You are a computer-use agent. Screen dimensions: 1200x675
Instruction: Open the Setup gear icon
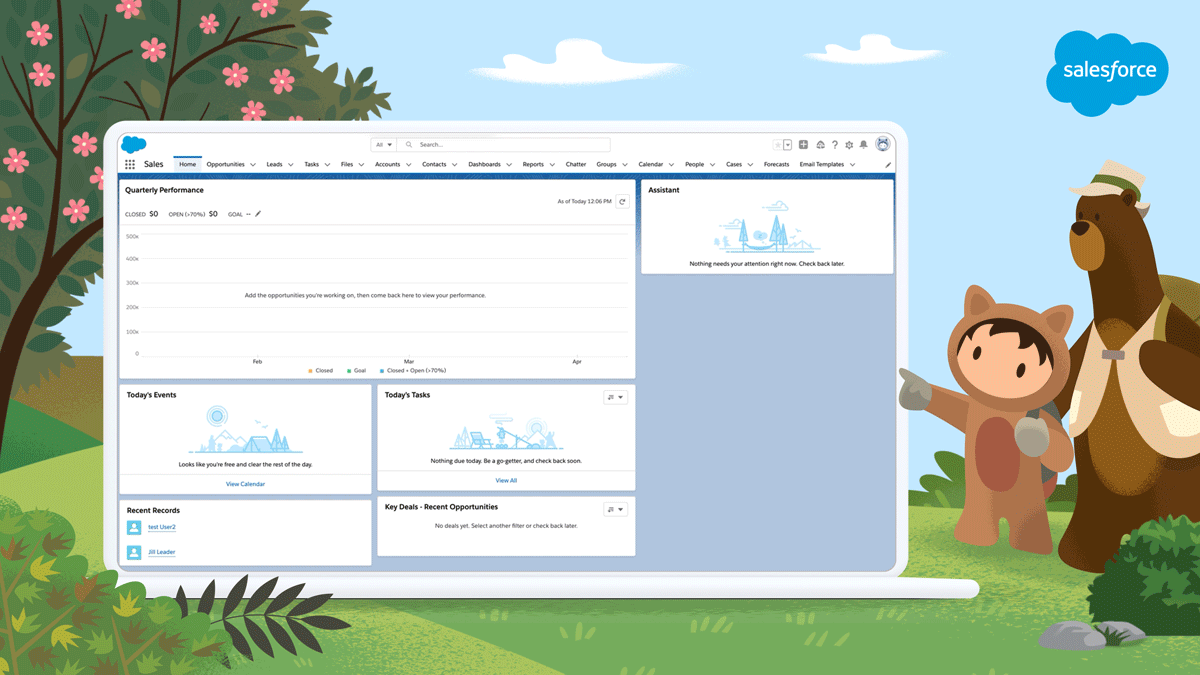click(x=849, y=145)
